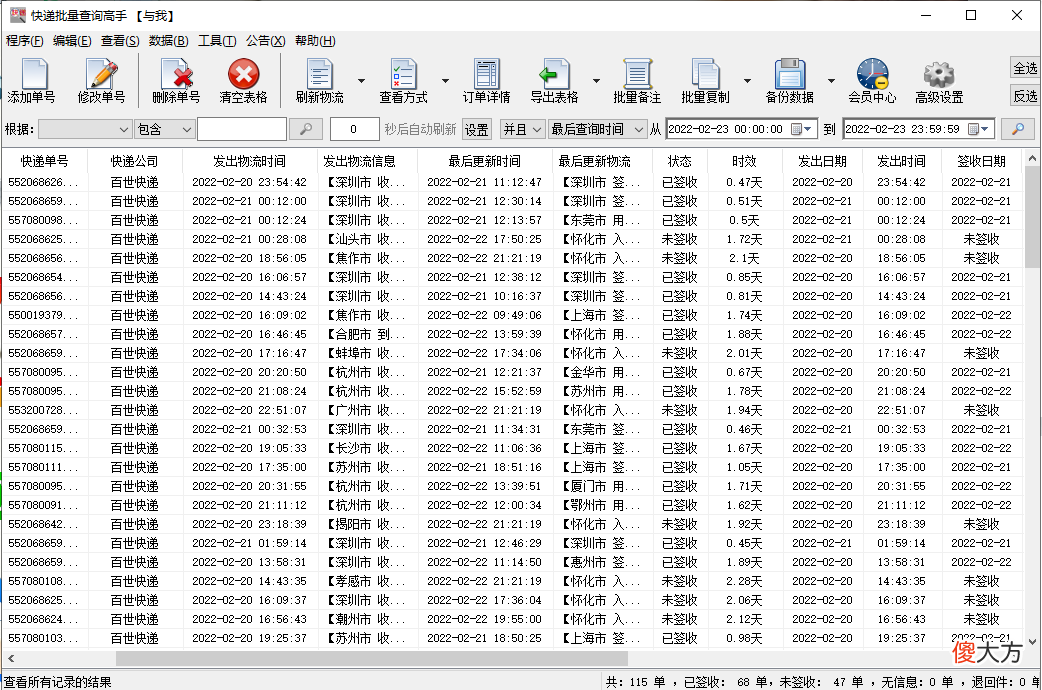This screenshot has width=1042, height=690.
Task: Open 订单详情 from the toolbar
Action: click(x=486, y=80)
